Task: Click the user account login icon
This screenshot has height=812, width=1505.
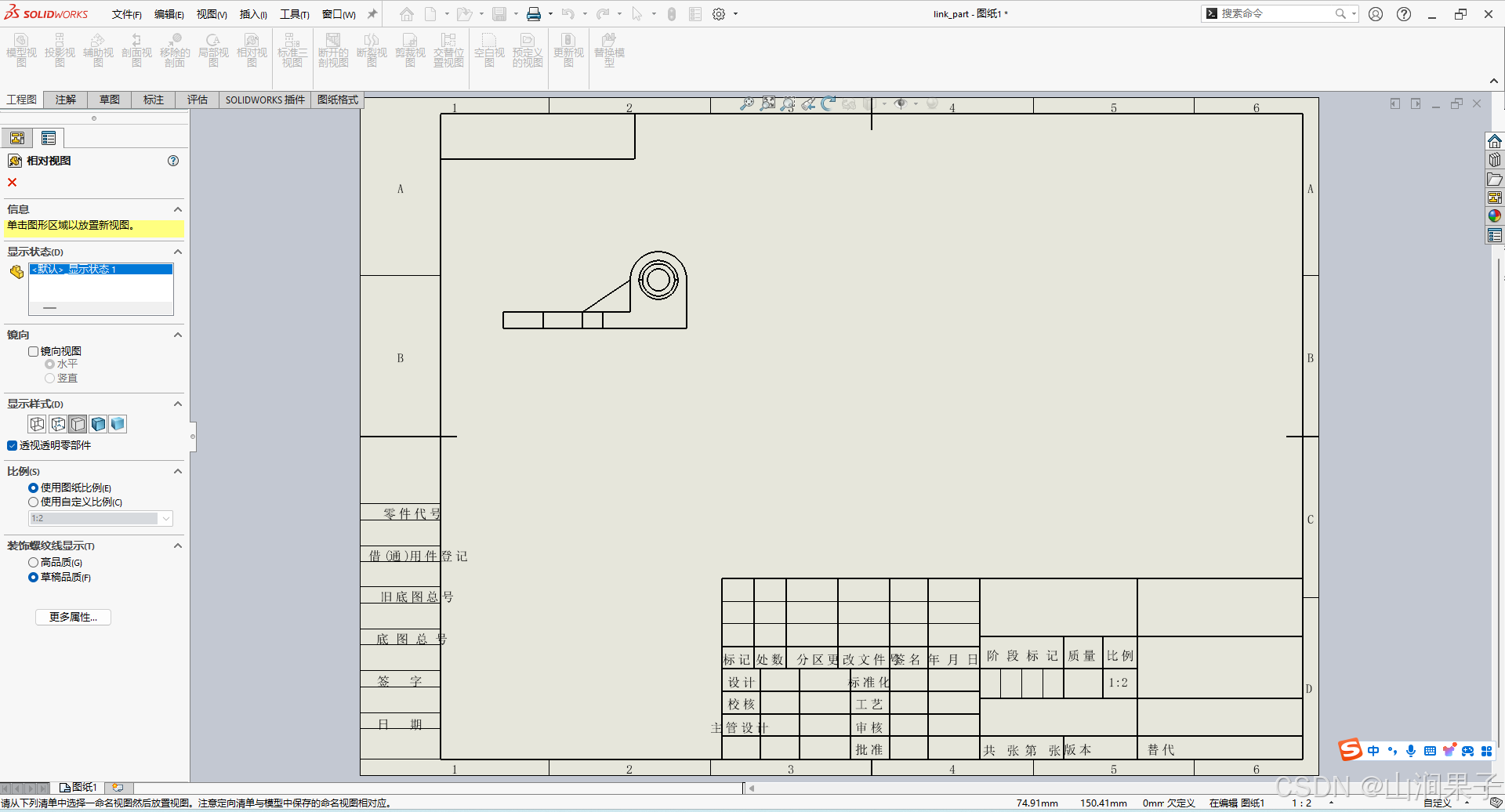Action: tap(1376, 14)
